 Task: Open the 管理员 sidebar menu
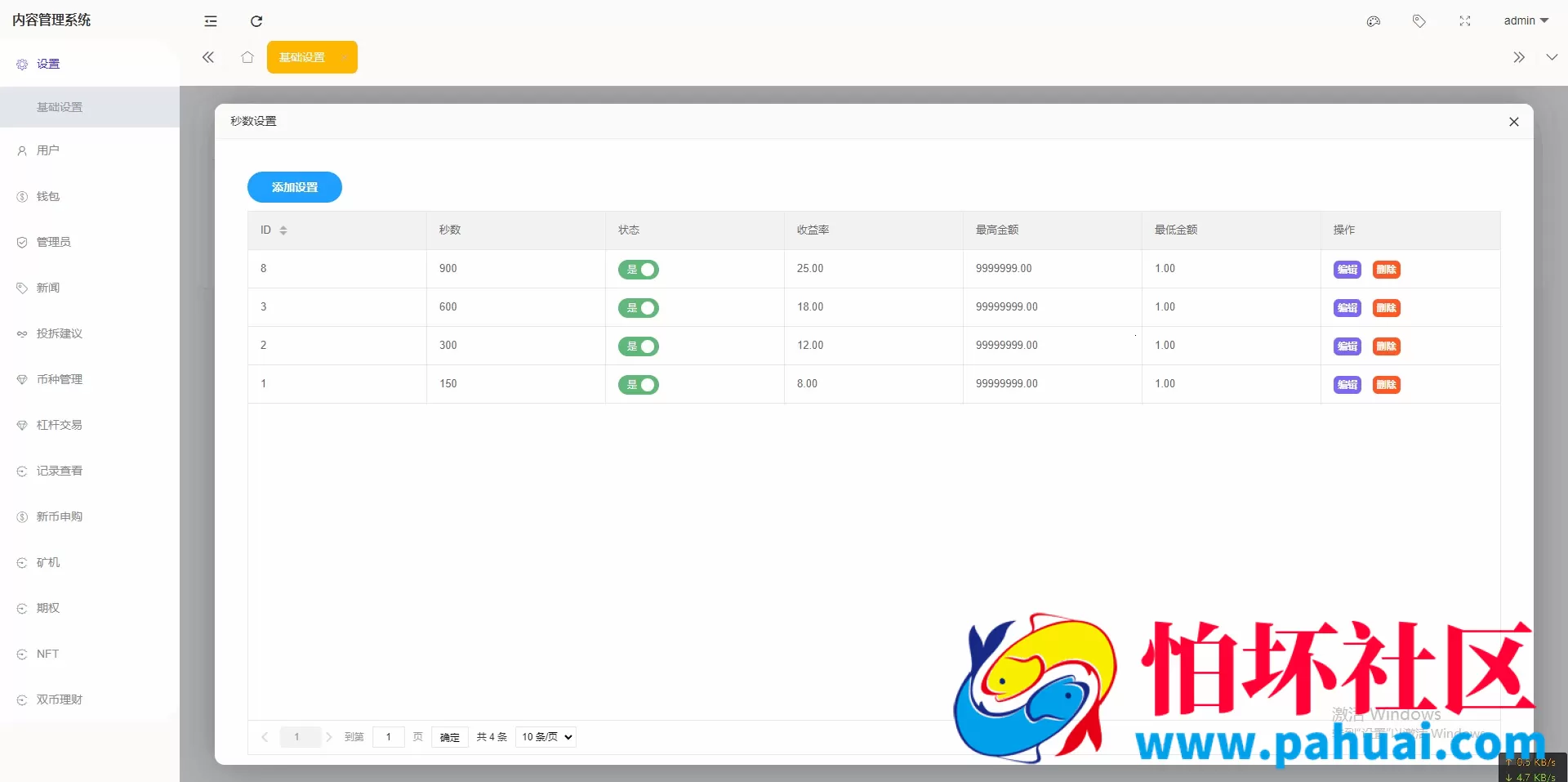[x=90, y=242]
